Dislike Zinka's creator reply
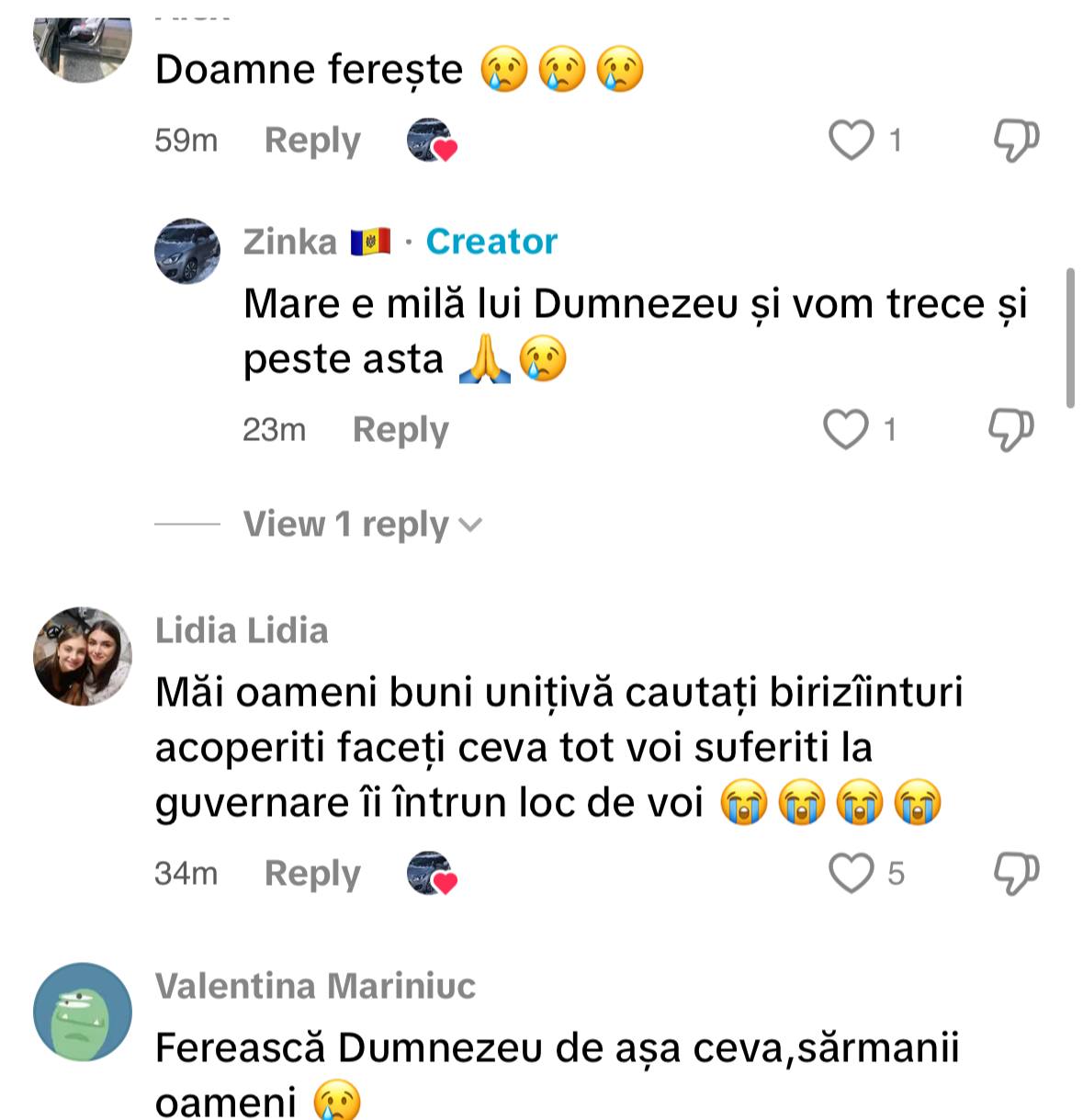The width and height of the screenshot is (1083, 1120). click(1010, 429)
